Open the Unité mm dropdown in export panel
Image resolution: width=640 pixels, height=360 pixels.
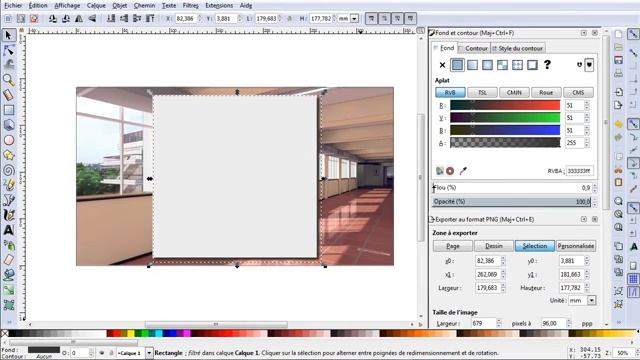(591, 300)
